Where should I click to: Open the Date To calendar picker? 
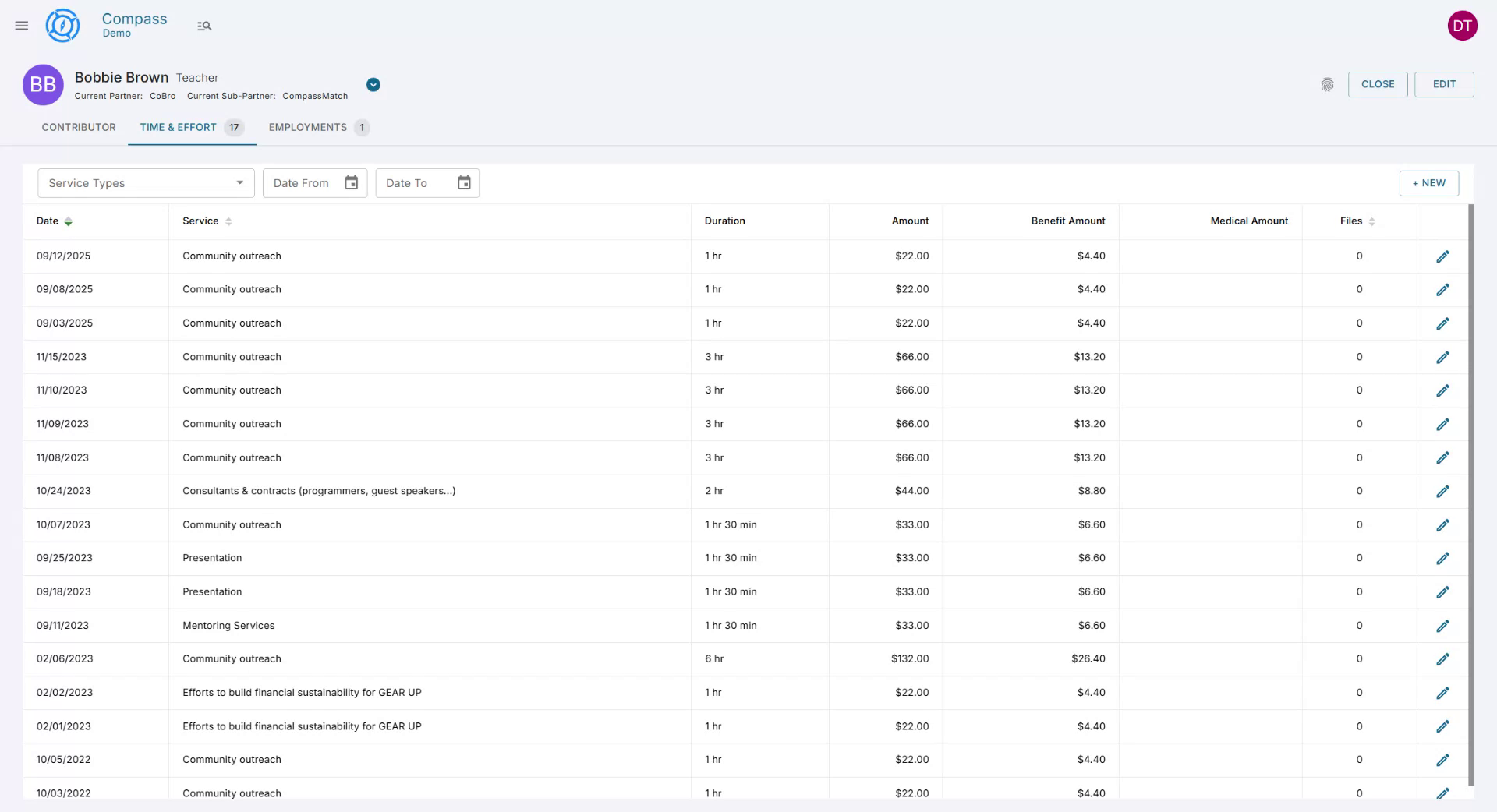point(463,182)
